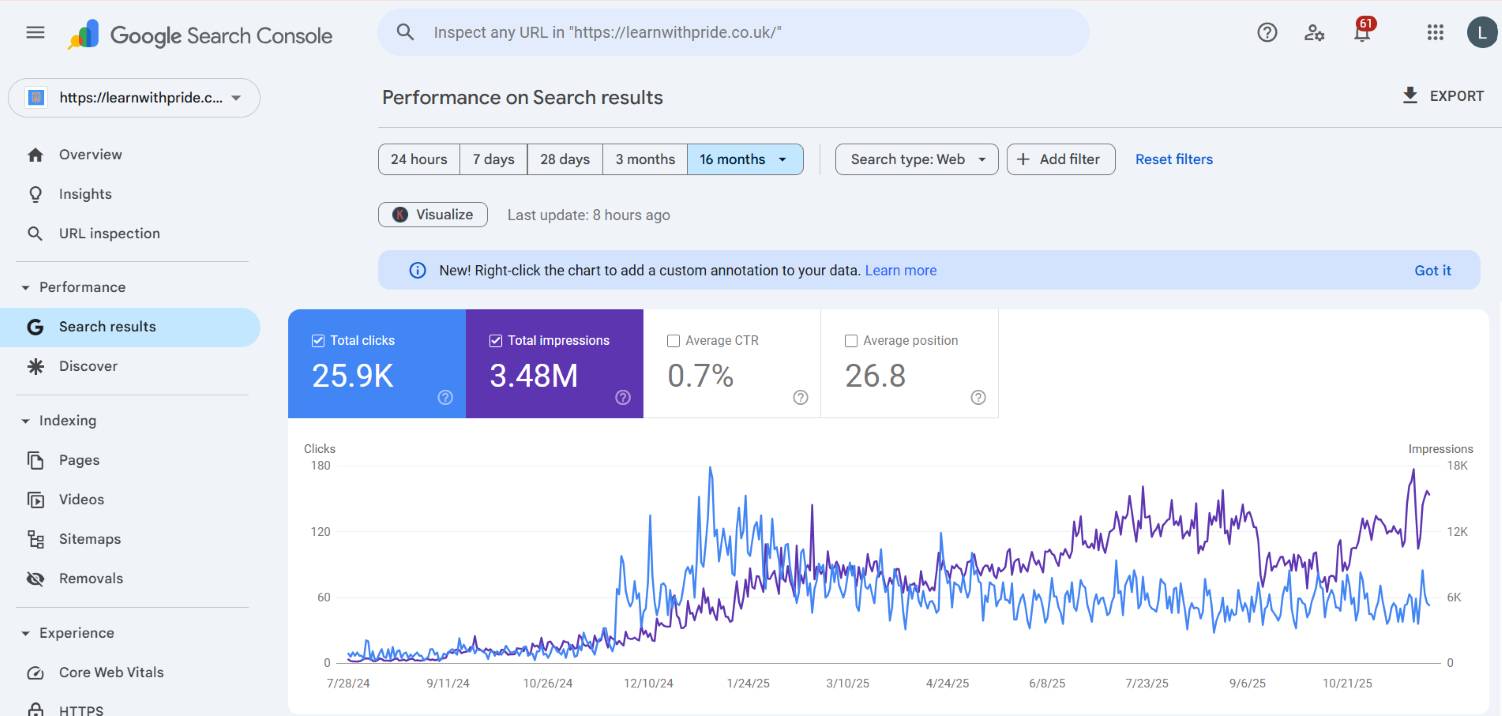Open the property selector dropdown
The height and width of the screenshot is (716, 1502).
[x=134, y=98]
